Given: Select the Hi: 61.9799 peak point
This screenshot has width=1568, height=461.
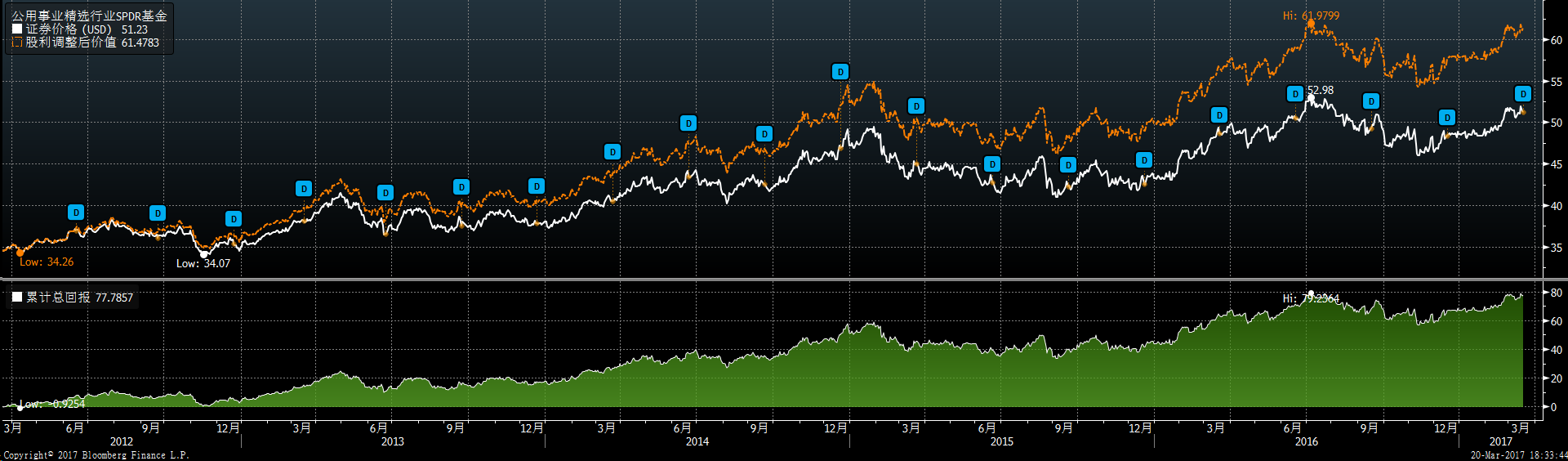Looking at the screenshot, I should [x=1311, y=24].
